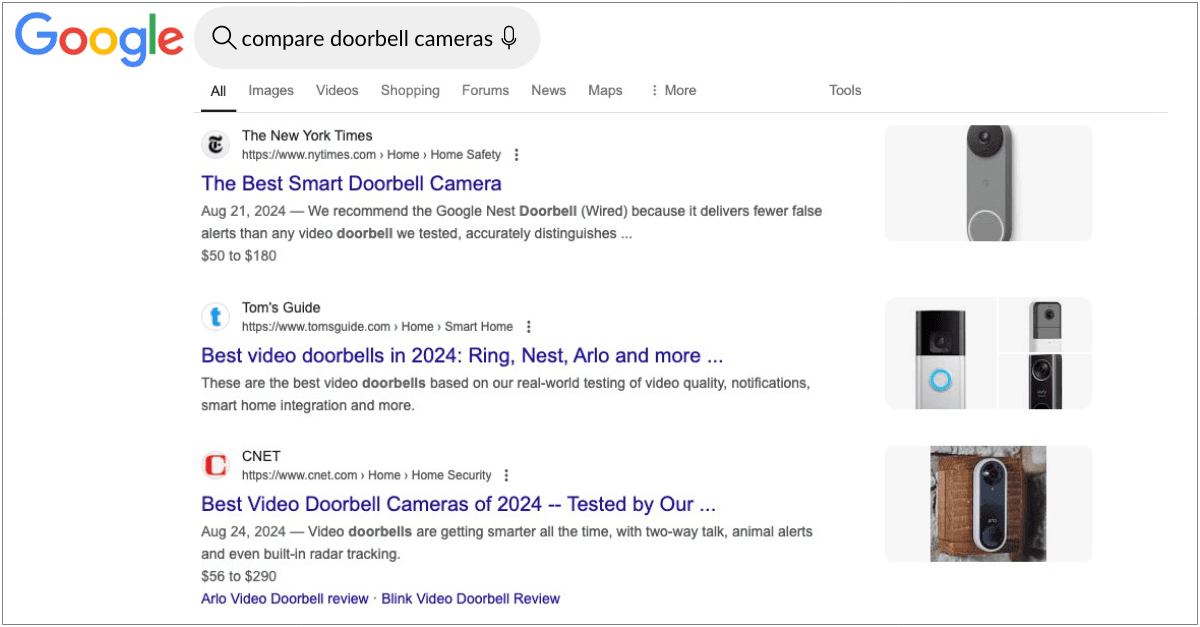Open the Blink Video Doorbell Review link

point(470,598)
